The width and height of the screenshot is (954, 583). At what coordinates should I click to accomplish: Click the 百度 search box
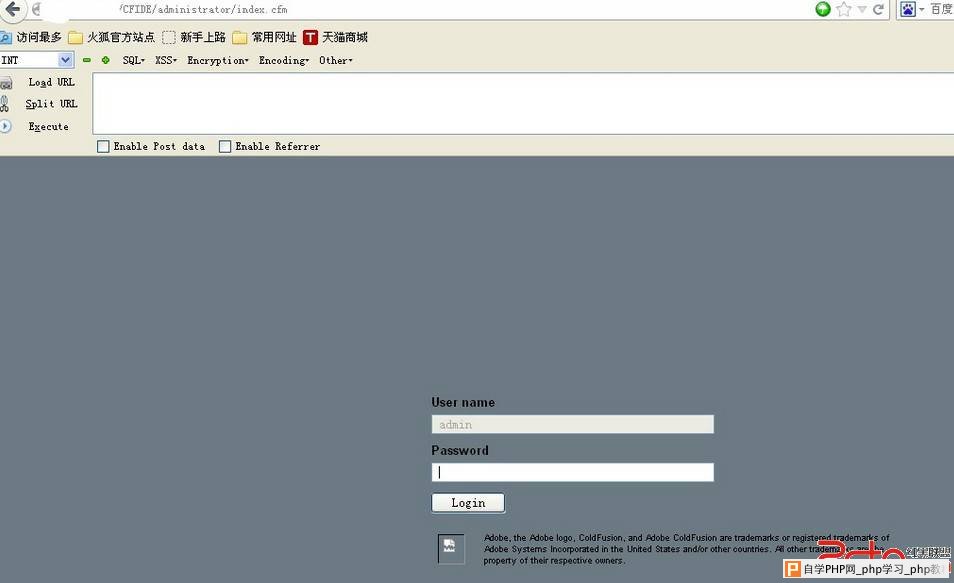(941, 9)
